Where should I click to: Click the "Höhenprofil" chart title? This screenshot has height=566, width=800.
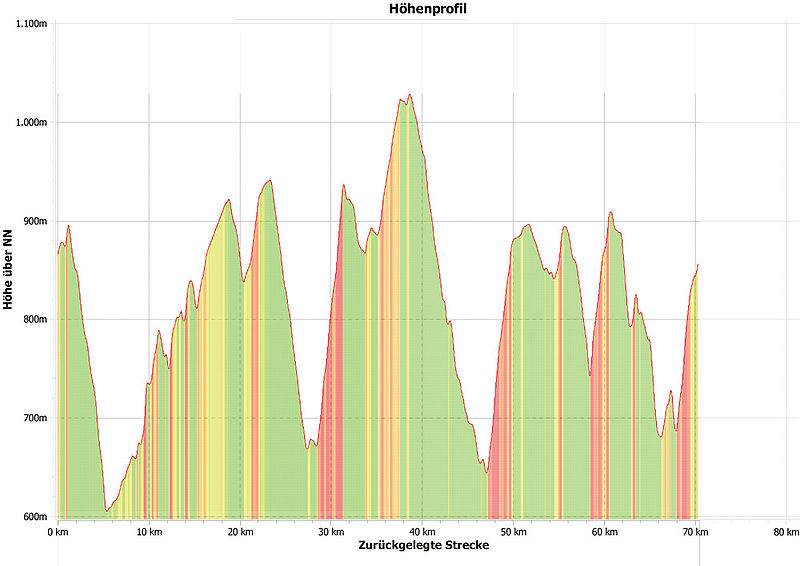click(x=428, y=9)
